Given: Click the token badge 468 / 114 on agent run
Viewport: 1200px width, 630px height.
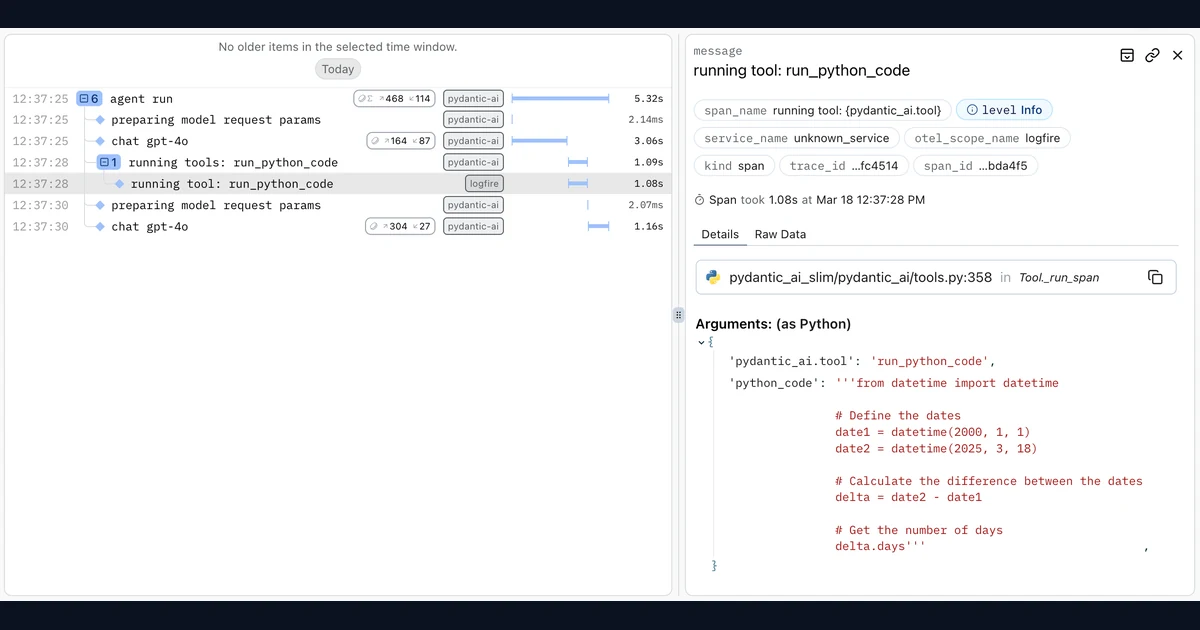Looking at the screenshot, I should click(x=395, y=99).
